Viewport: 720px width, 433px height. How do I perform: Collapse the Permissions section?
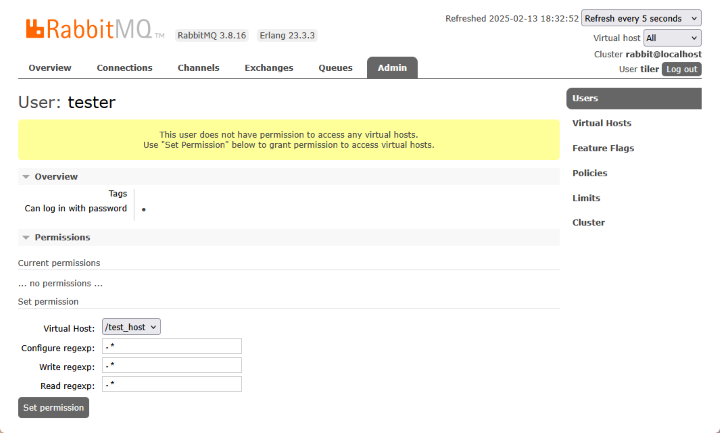point(288,237)
